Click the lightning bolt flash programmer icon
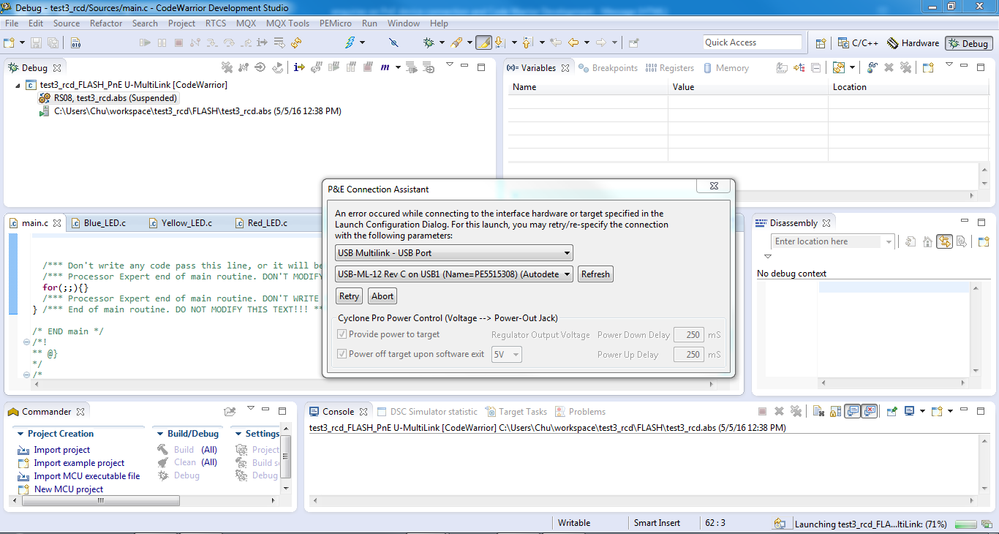Image resolution: width=999 pixels, height=534 pixels. click(350, 43)
